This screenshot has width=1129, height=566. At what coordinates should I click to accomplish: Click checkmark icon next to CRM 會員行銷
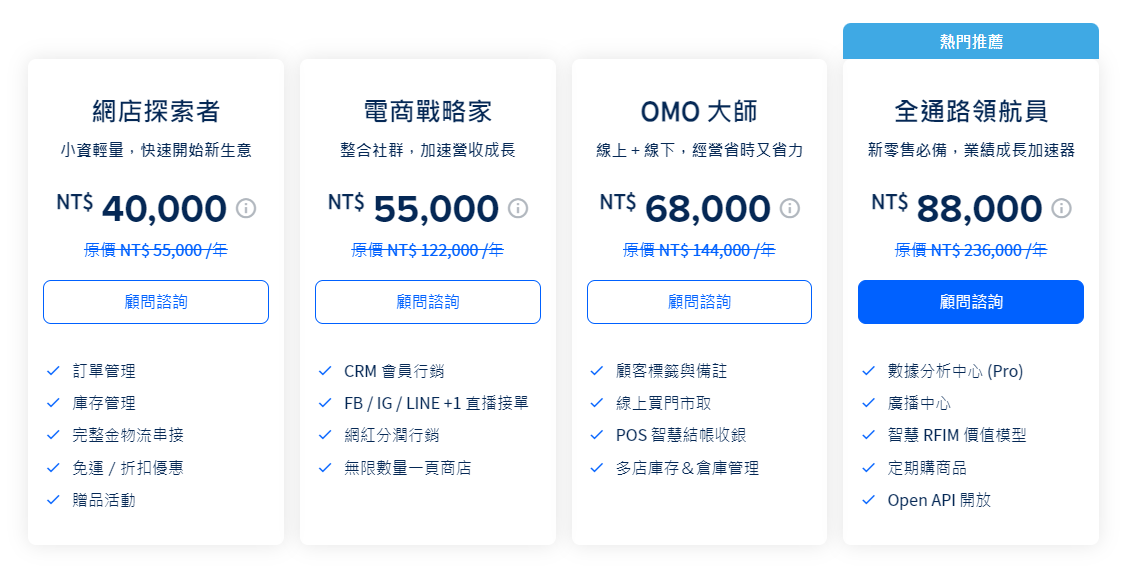point(325,371)
